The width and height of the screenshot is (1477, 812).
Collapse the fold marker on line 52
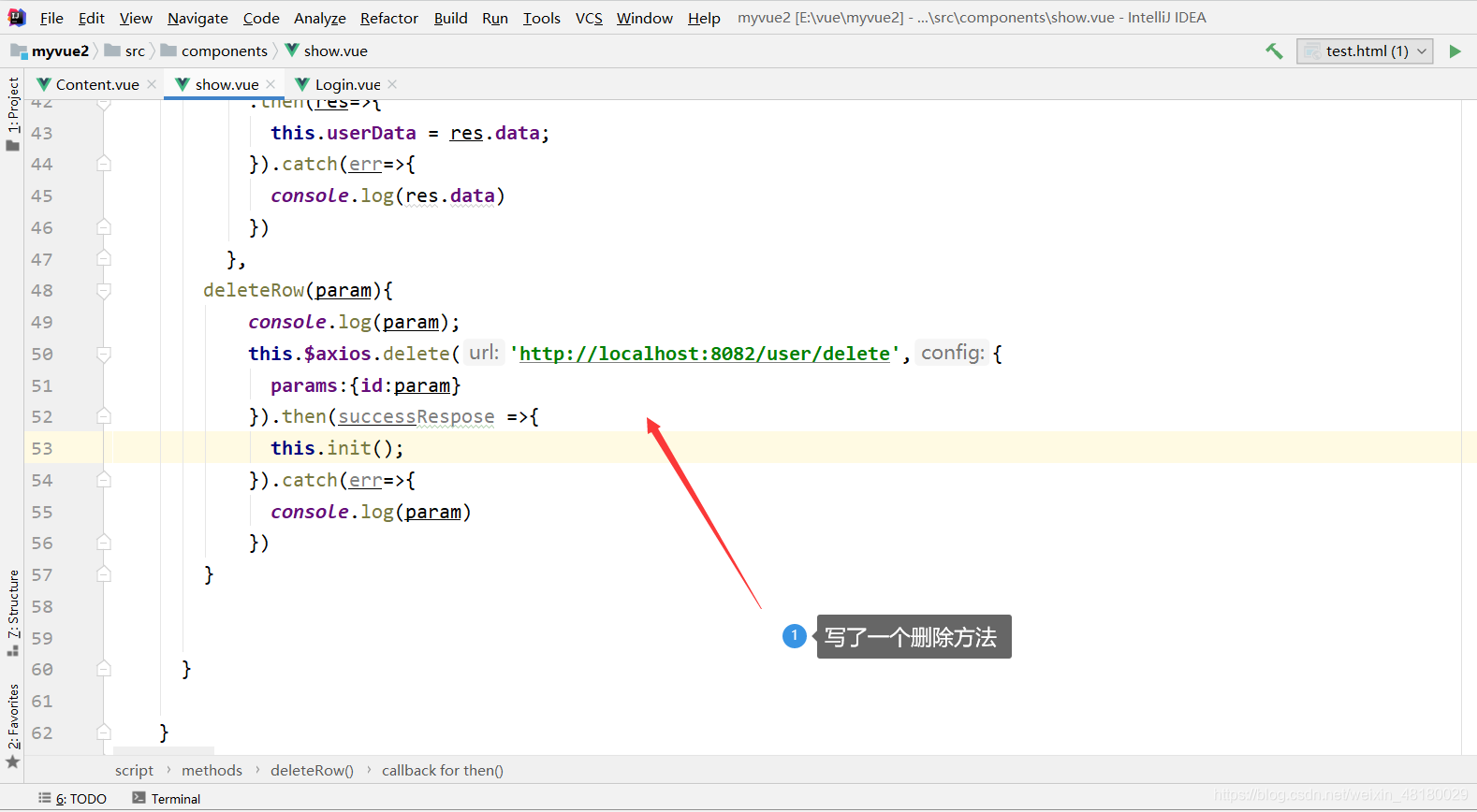point(104,416)
